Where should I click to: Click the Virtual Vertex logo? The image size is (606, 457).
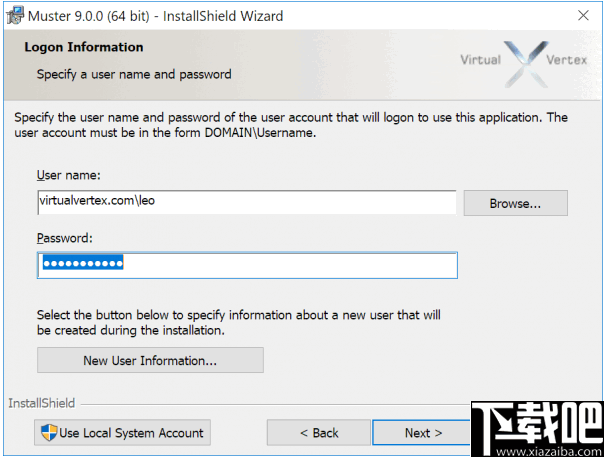[x=524, y=63]
